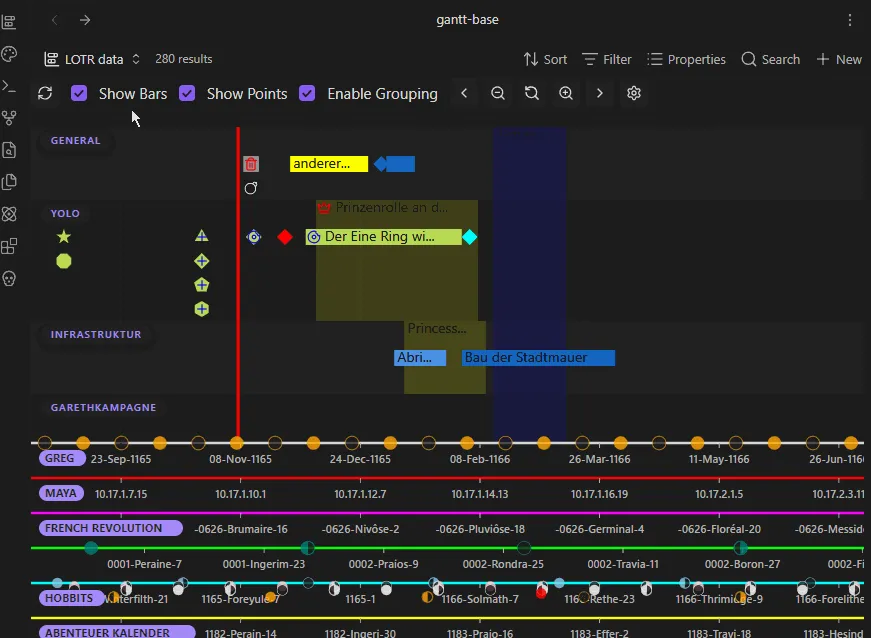871x638 pixels.
Task: Open Search in the base
Action: coord(771,59)
